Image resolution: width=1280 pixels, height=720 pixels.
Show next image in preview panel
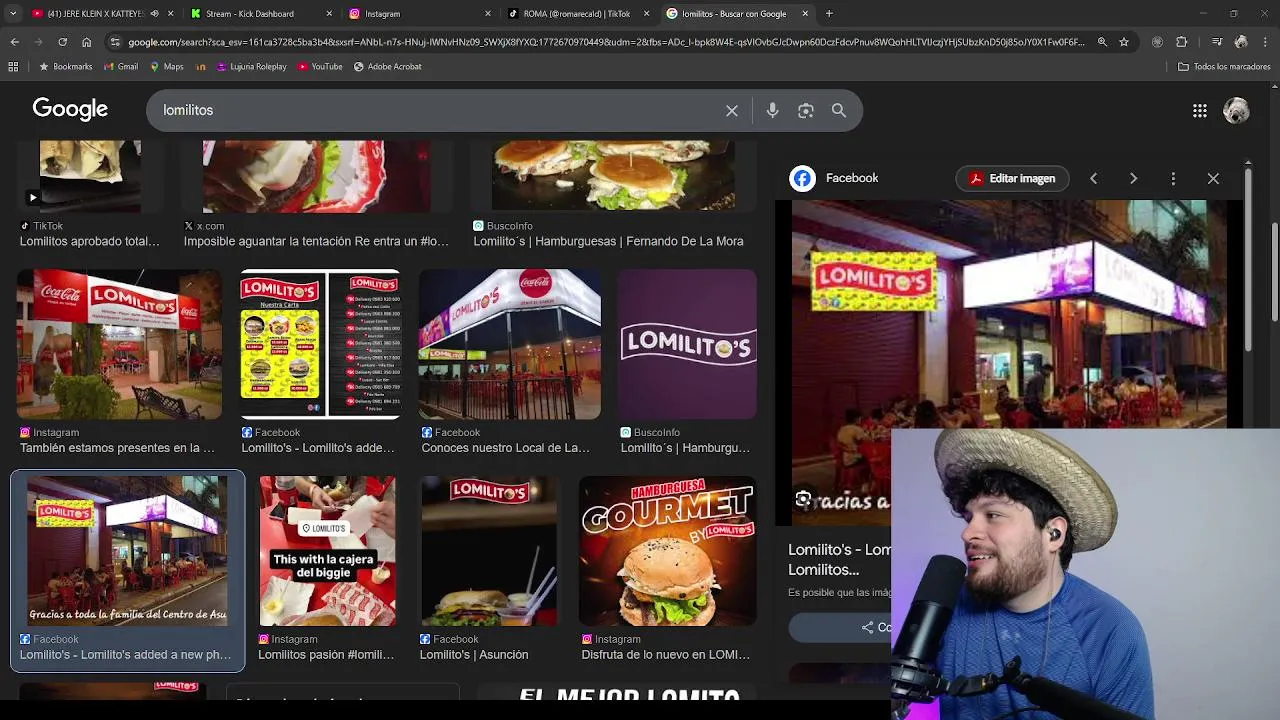1133,178
